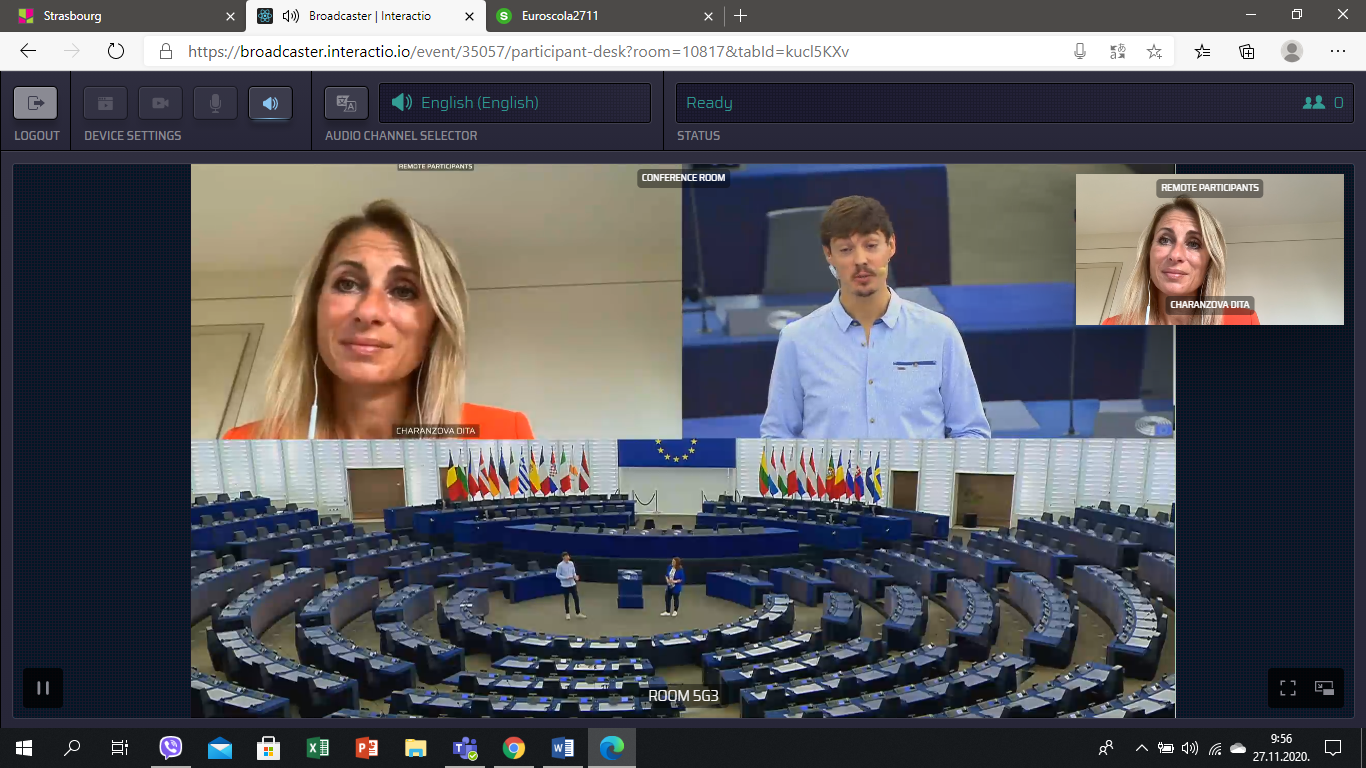Enter fullscreen video mode
This screenshot has width=1366, height=768.
[x=1288, y=688]
